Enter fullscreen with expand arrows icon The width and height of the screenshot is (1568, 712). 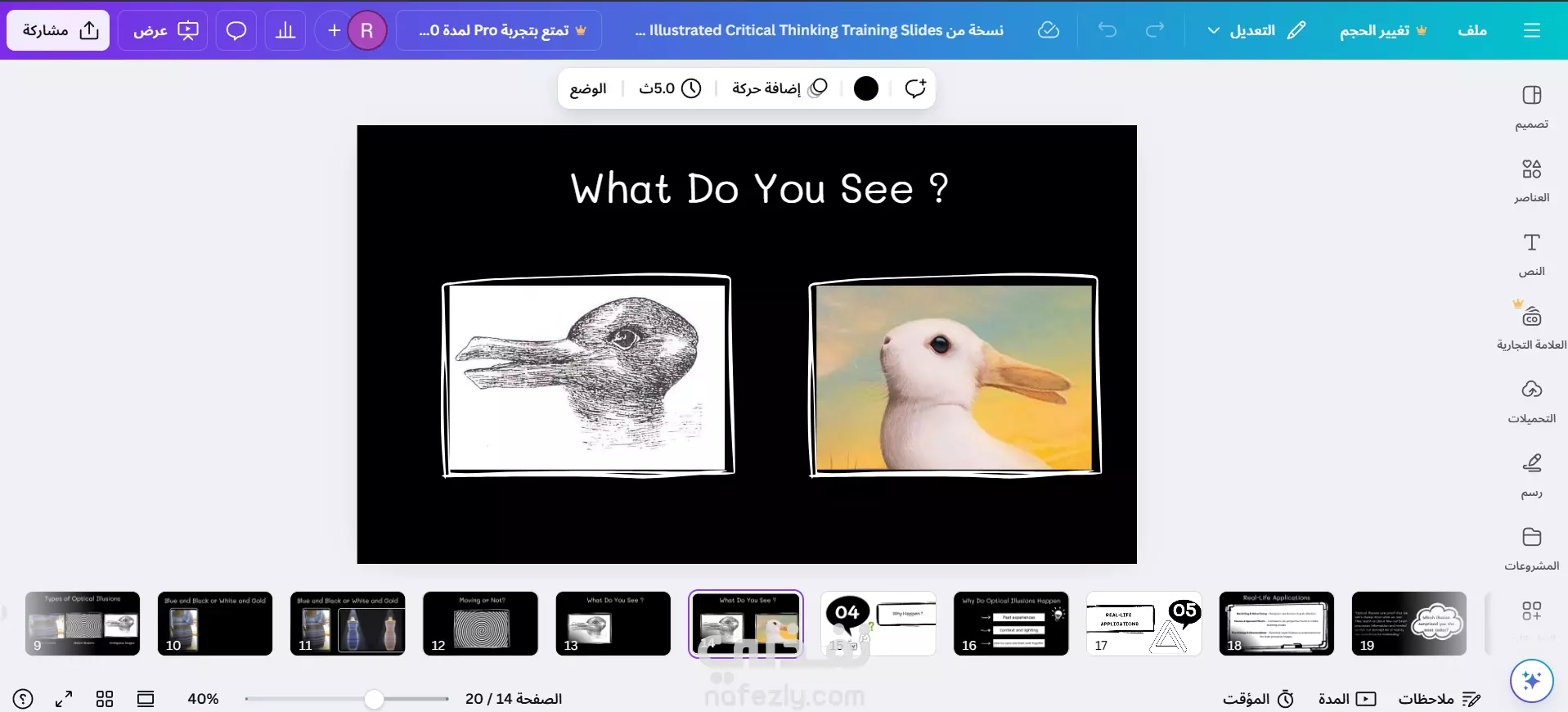pyautogui.click(x=64, y=699)
